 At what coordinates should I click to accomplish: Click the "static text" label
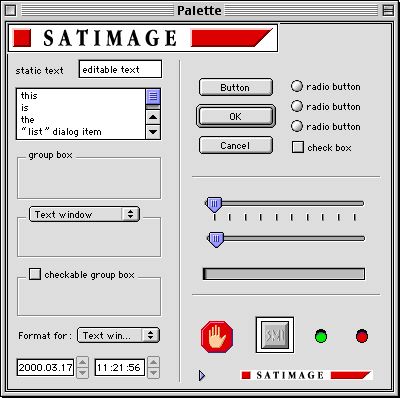[39, 71]
